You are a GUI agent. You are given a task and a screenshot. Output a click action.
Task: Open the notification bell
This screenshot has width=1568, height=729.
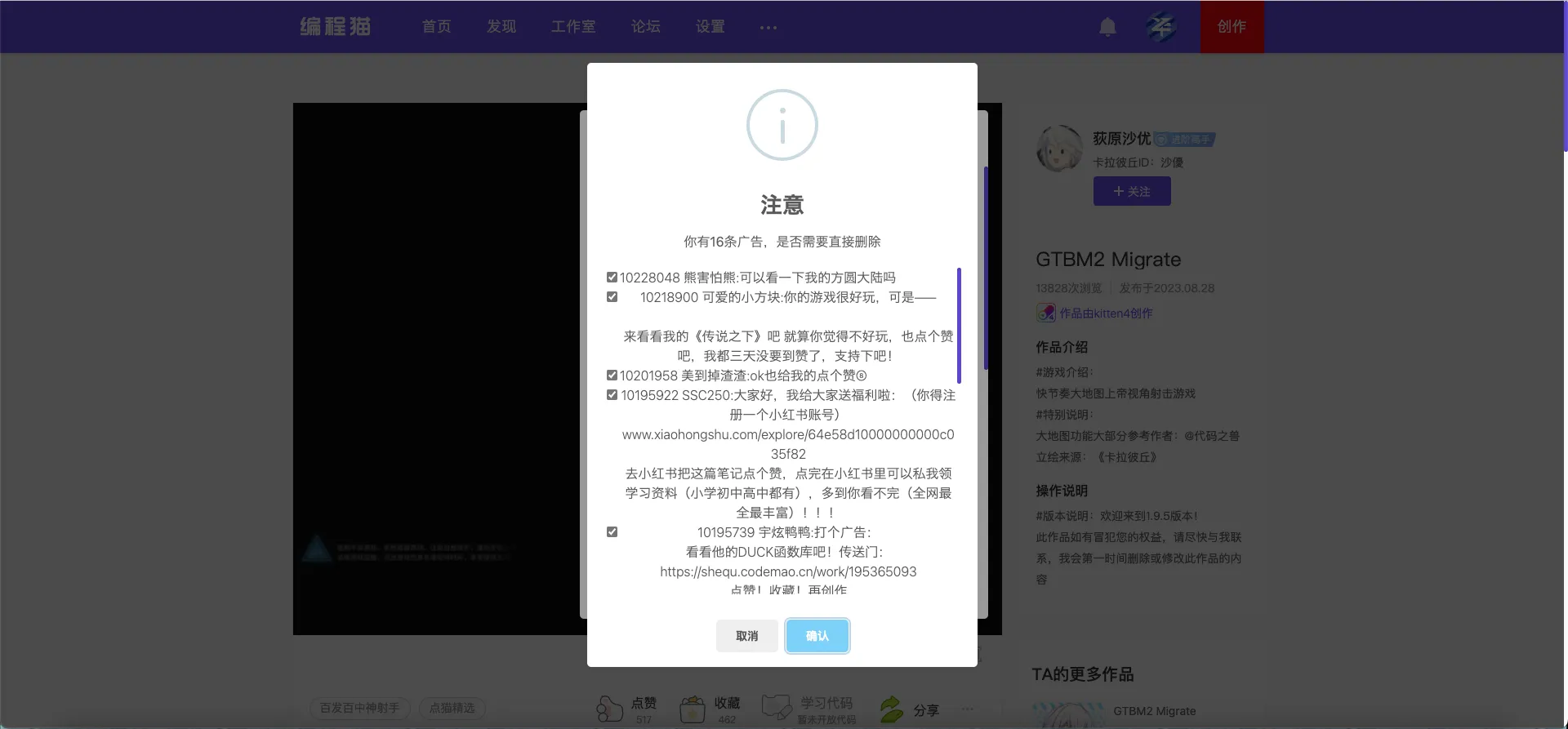[1107, 27]
